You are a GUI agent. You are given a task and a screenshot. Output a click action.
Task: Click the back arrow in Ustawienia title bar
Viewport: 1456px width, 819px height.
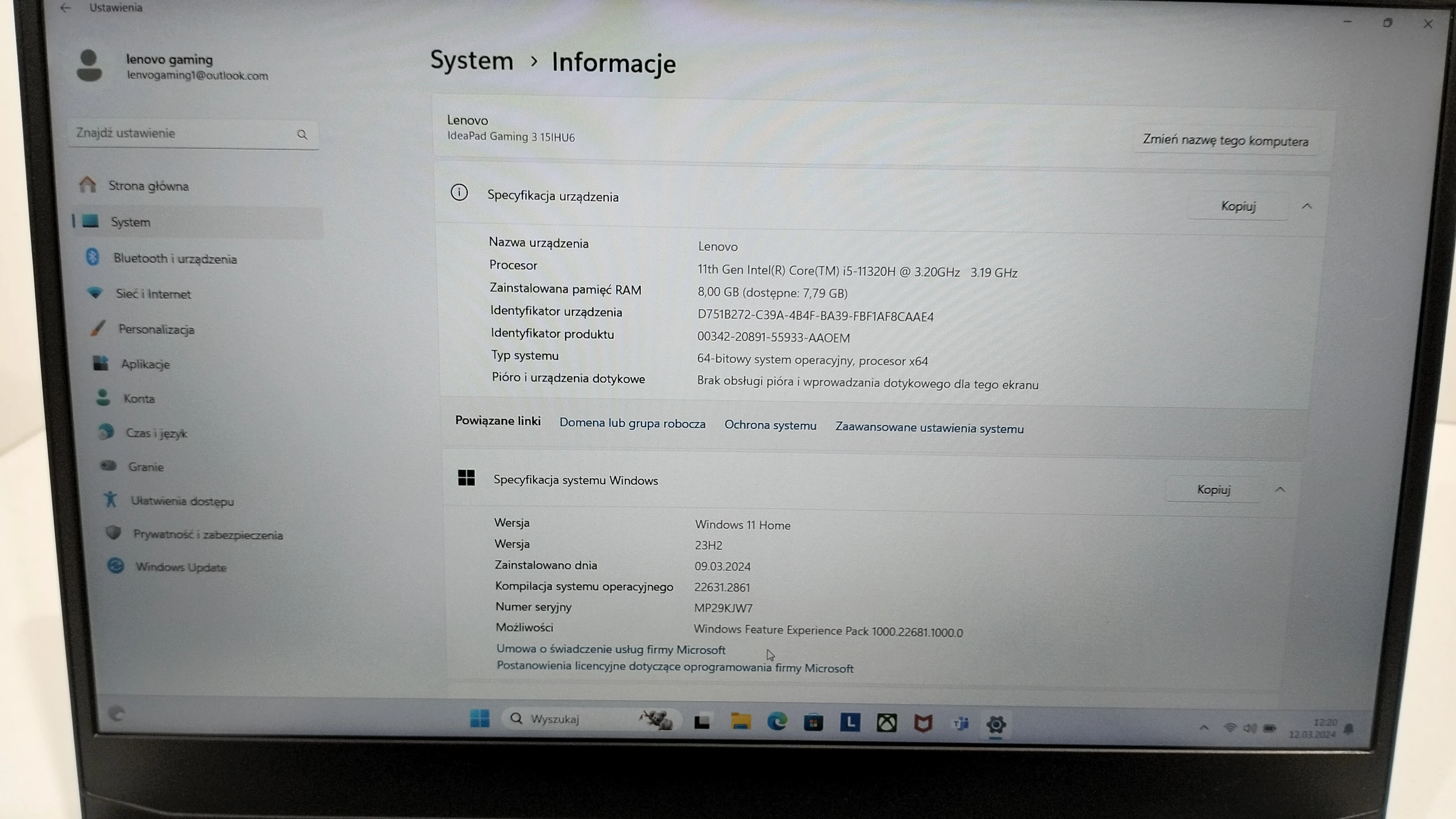pyautogui.click(x=66, y=8)
